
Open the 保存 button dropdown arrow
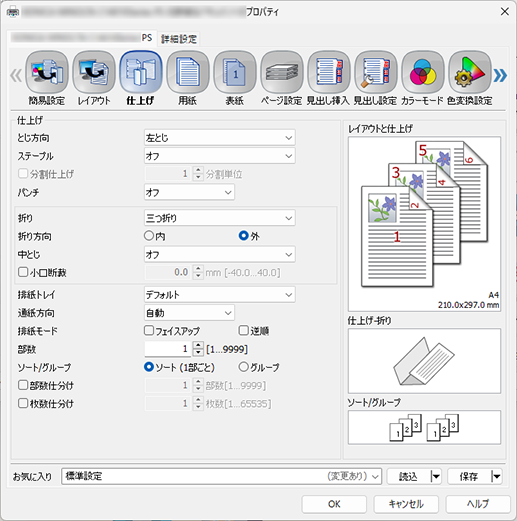(x=496, y=476)
